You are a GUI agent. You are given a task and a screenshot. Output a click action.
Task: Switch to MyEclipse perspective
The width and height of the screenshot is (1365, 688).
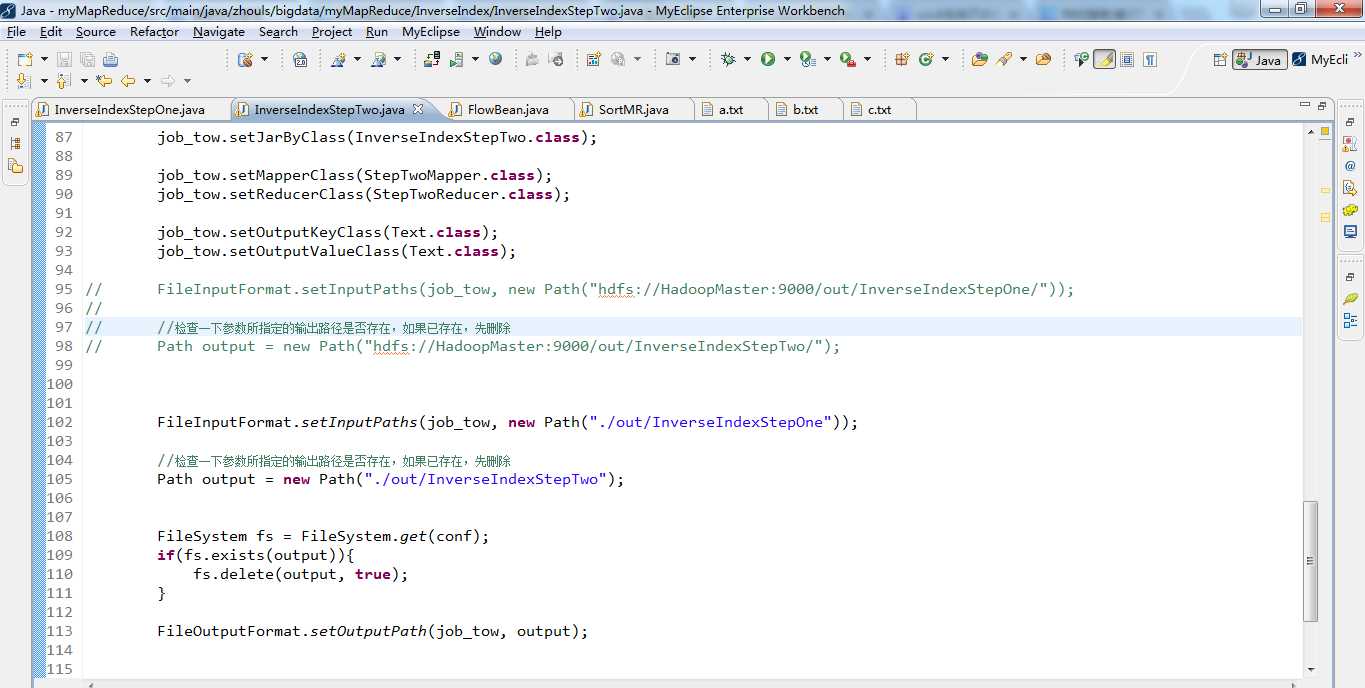[x=1320, y=60]
